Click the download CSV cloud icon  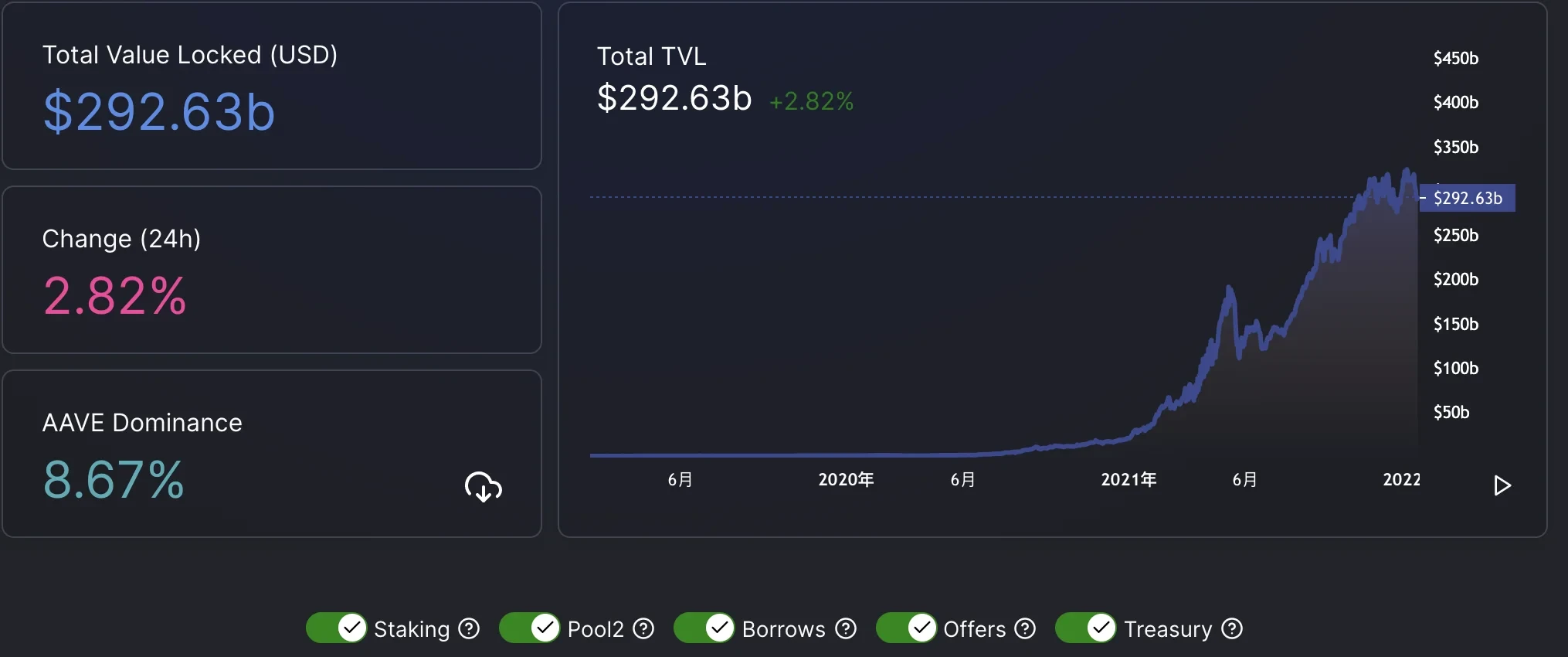click(484, 487)
